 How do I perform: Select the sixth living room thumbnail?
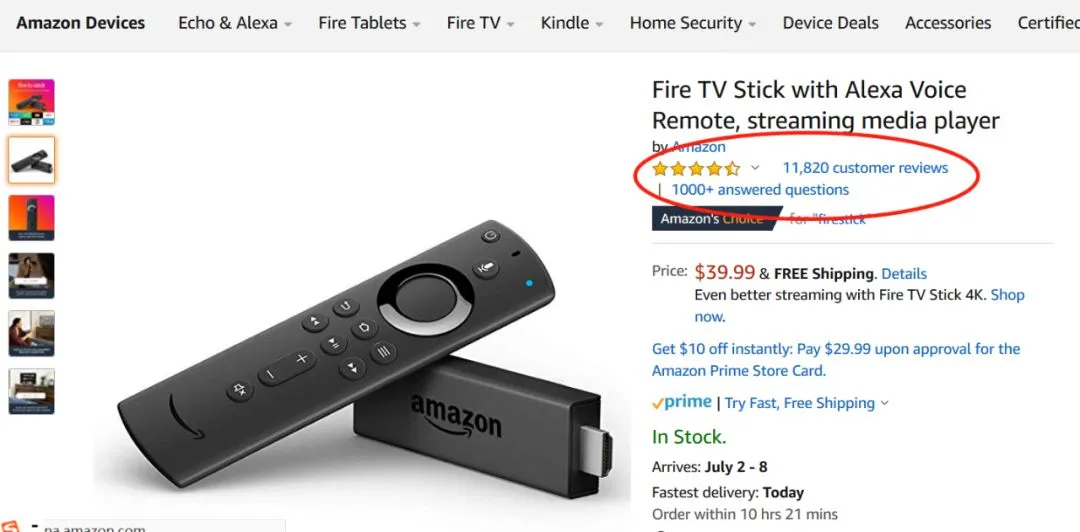click(32, 391)
